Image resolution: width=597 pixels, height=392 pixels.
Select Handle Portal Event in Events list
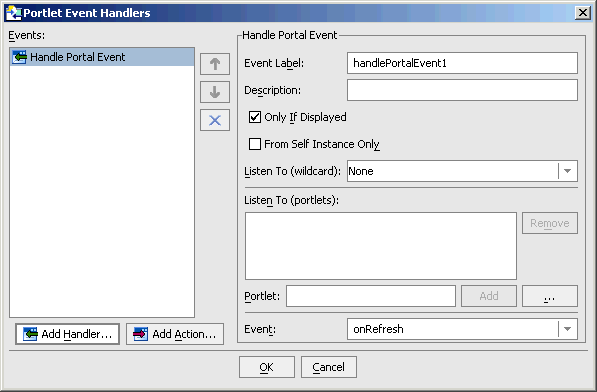click(102, 57)
